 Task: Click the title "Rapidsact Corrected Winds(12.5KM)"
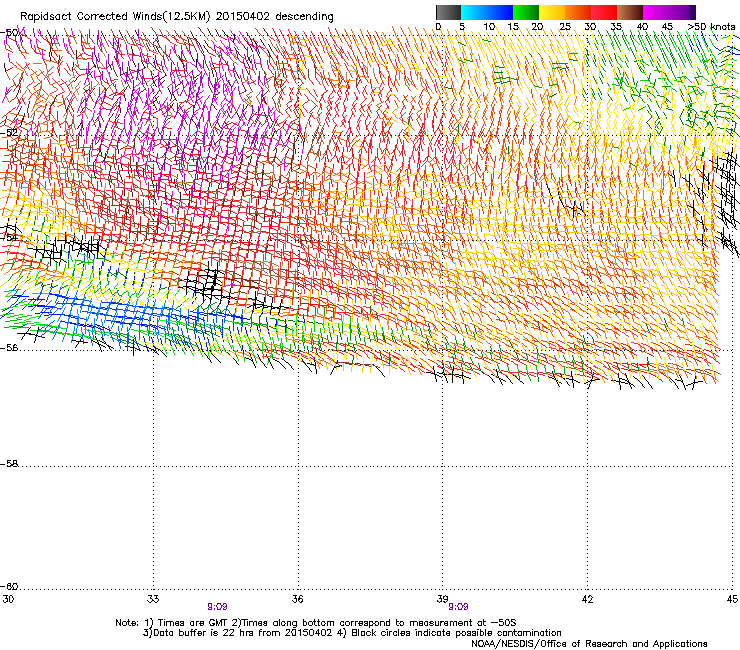tap(115, 17)
